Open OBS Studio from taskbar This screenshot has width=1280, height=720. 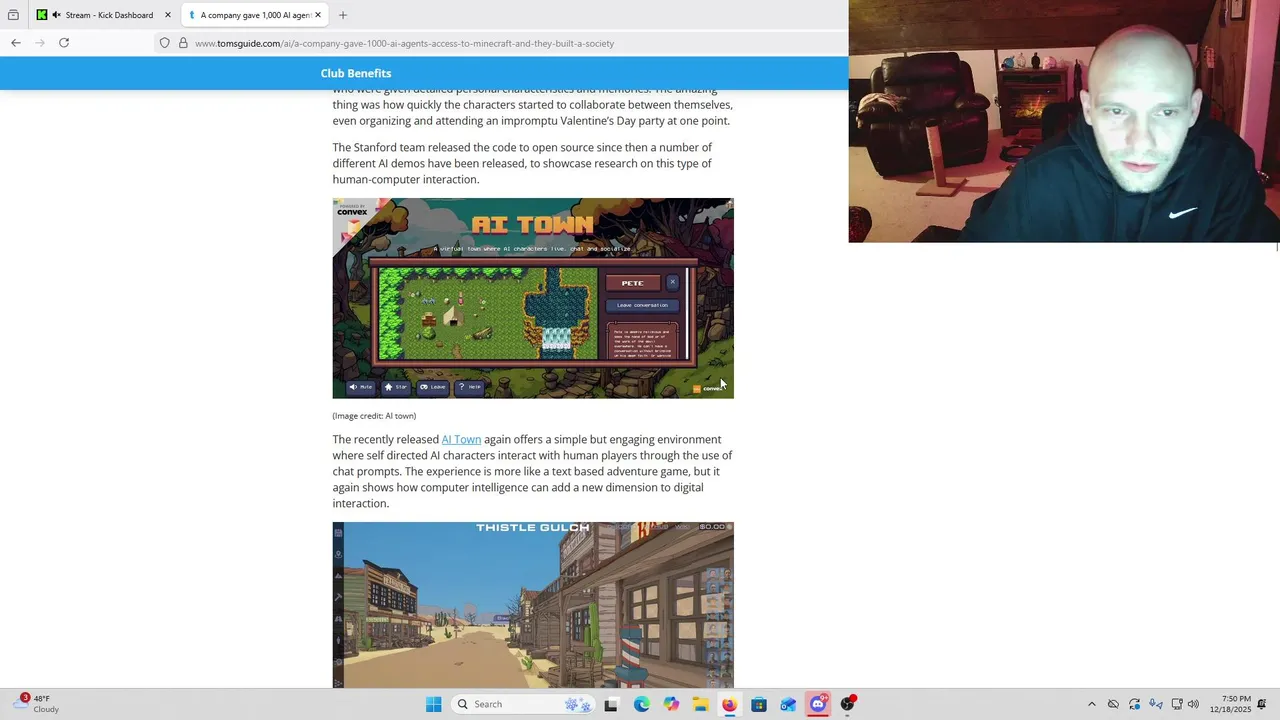(x=848, y=704)
